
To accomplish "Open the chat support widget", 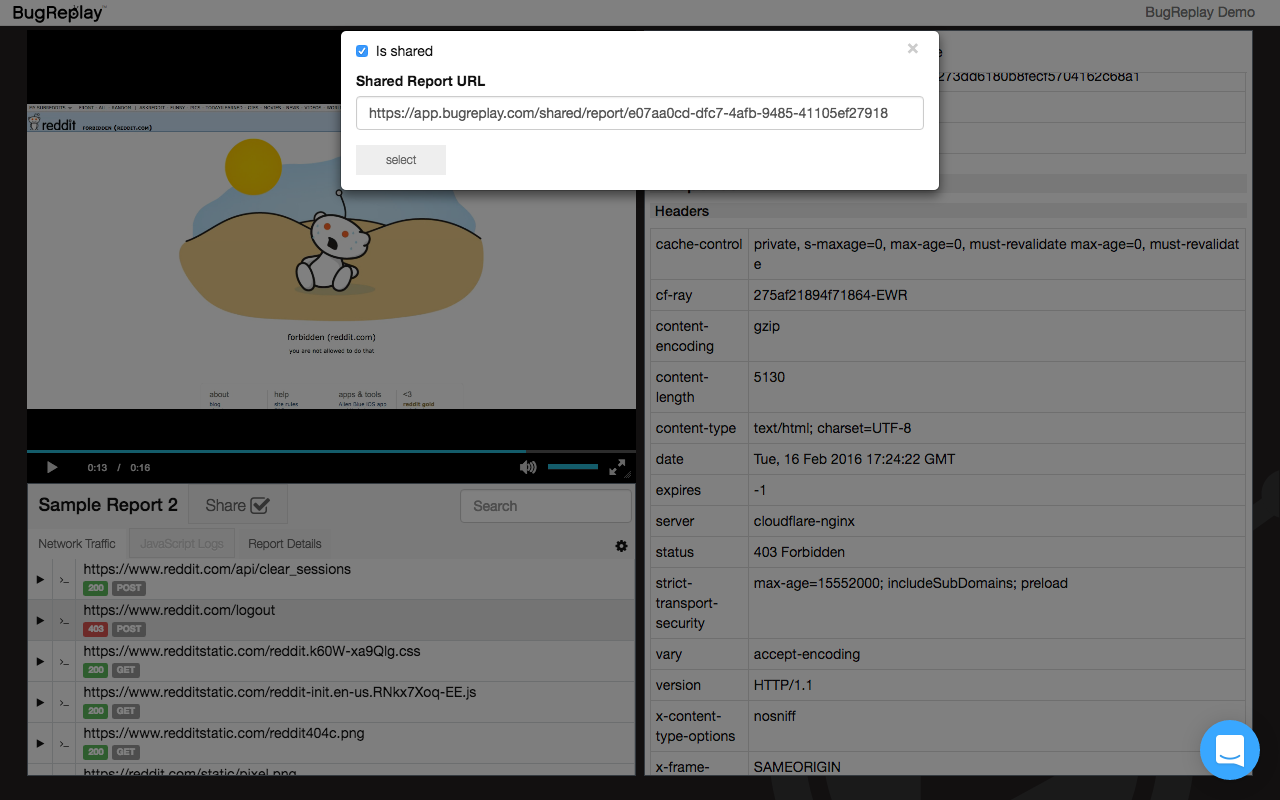I will click(1230, 750).
